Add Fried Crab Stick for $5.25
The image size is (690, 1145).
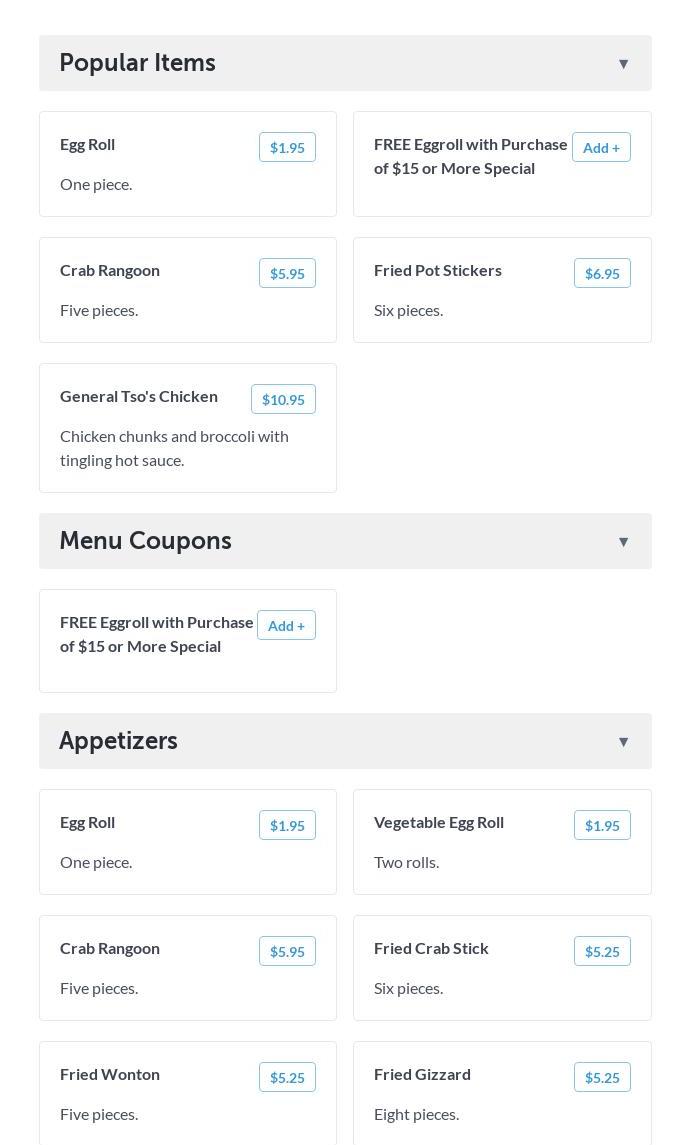click(x=602, y=952)
